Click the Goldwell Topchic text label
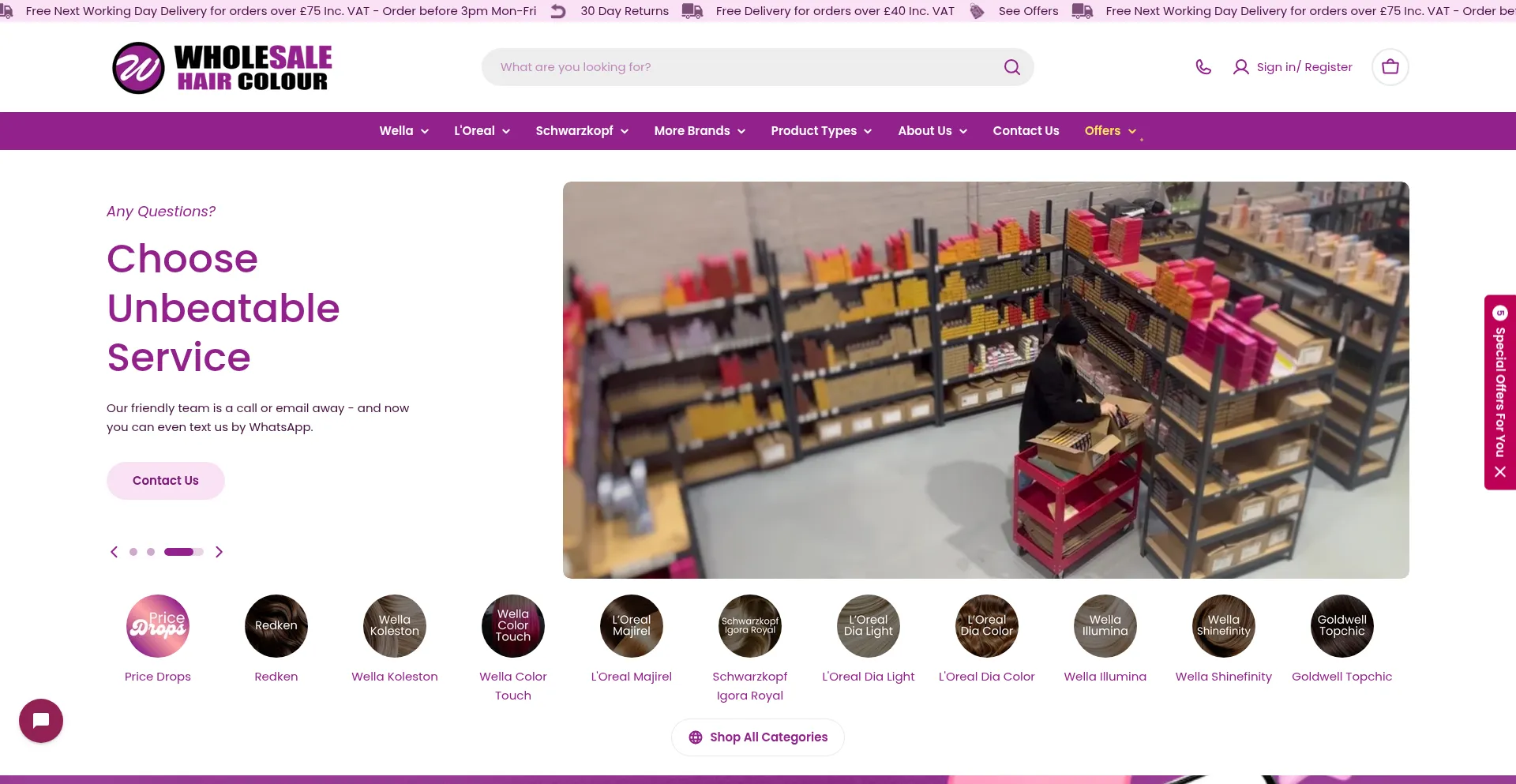The width and height of the screenshot is (1516, 784). [1342, 677]
